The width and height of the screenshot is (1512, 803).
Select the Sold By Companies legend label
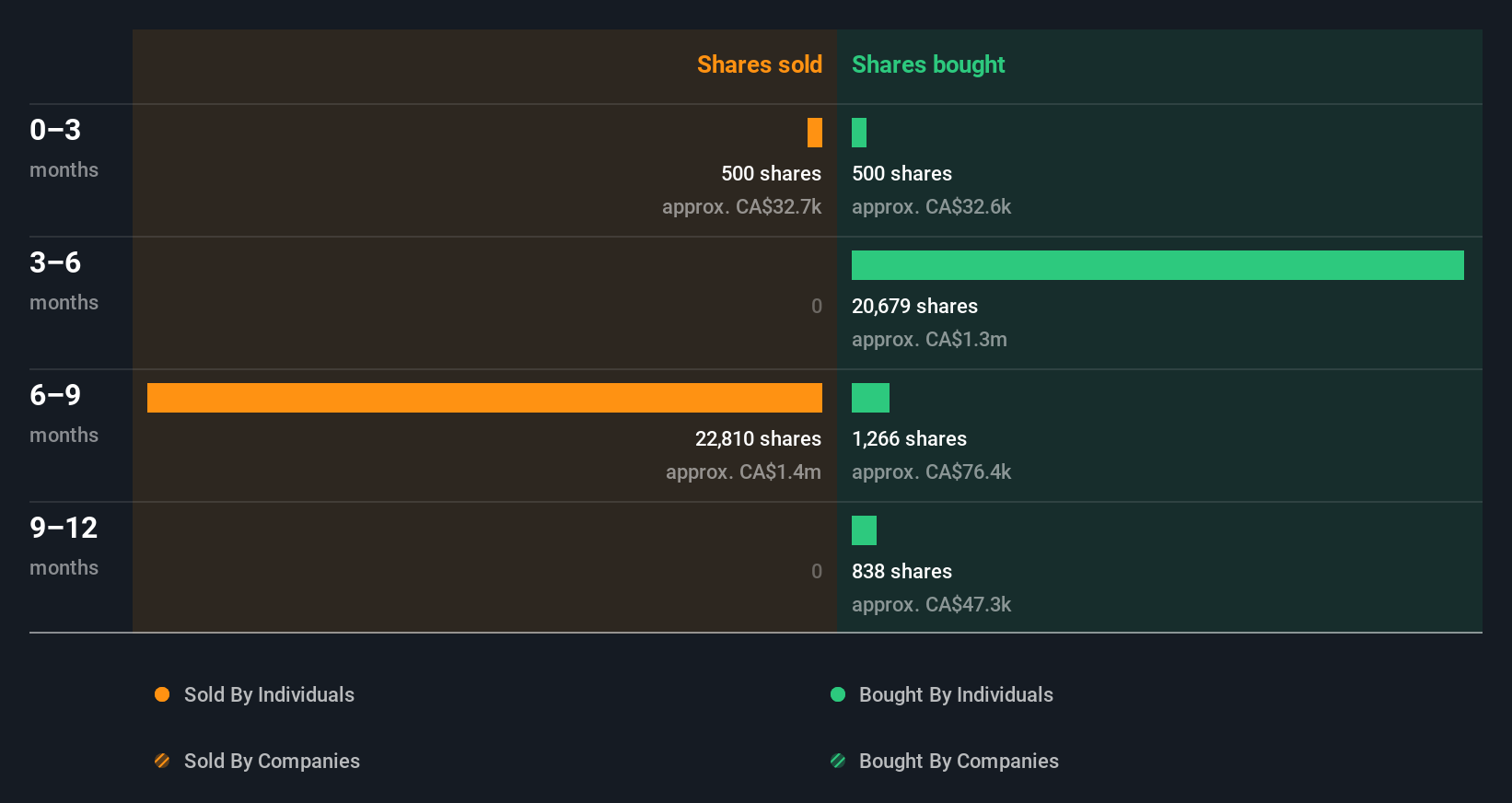click(x=272, y=761)
